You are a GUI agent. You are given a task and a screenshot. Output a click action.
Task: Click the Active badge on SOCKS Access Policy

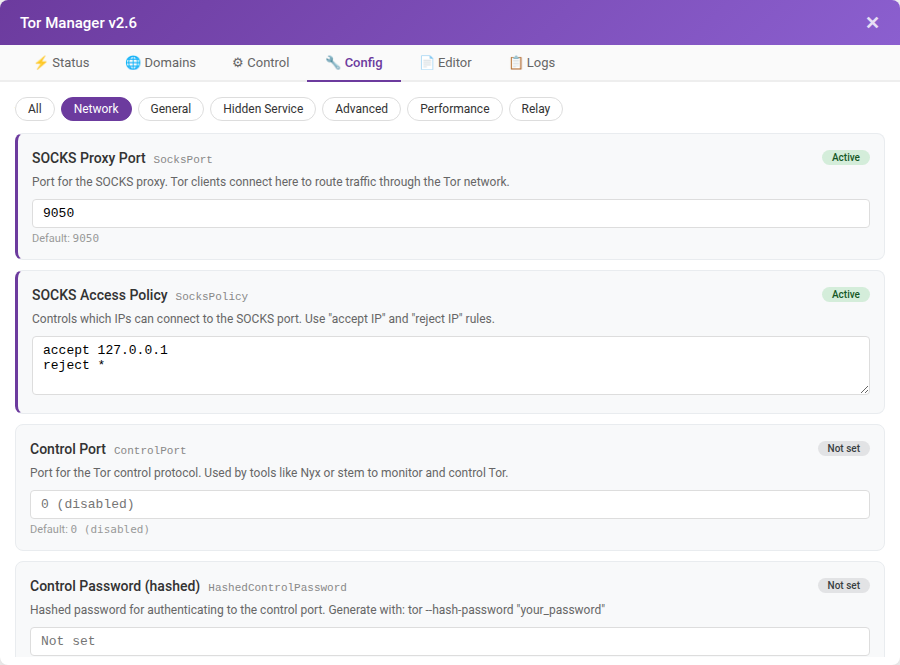point(845,294)
